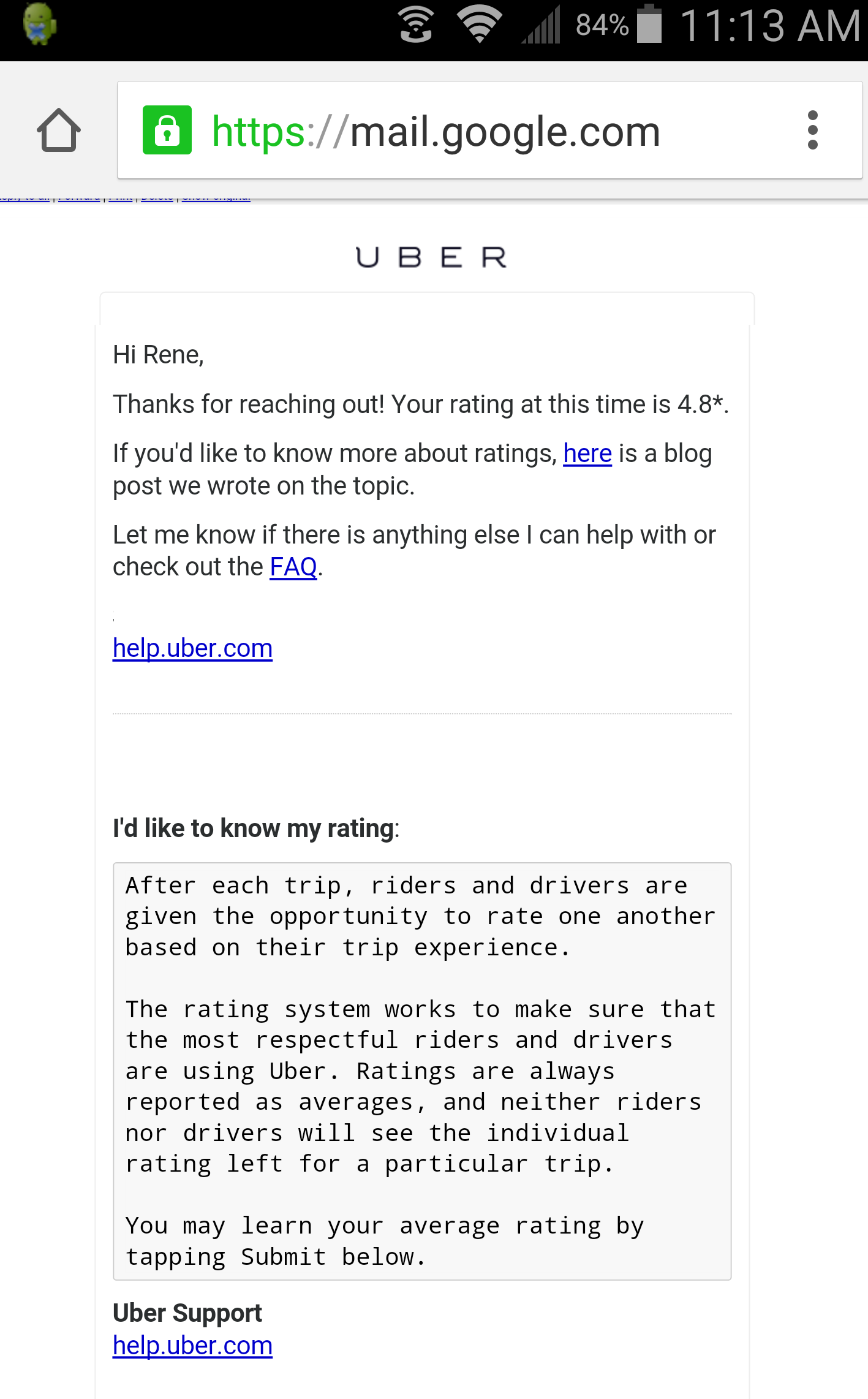Image resolution: width=868 pixels, height=1399 pixels.
Task: Select Forward at the top of the email
Action: pos(78,197)
